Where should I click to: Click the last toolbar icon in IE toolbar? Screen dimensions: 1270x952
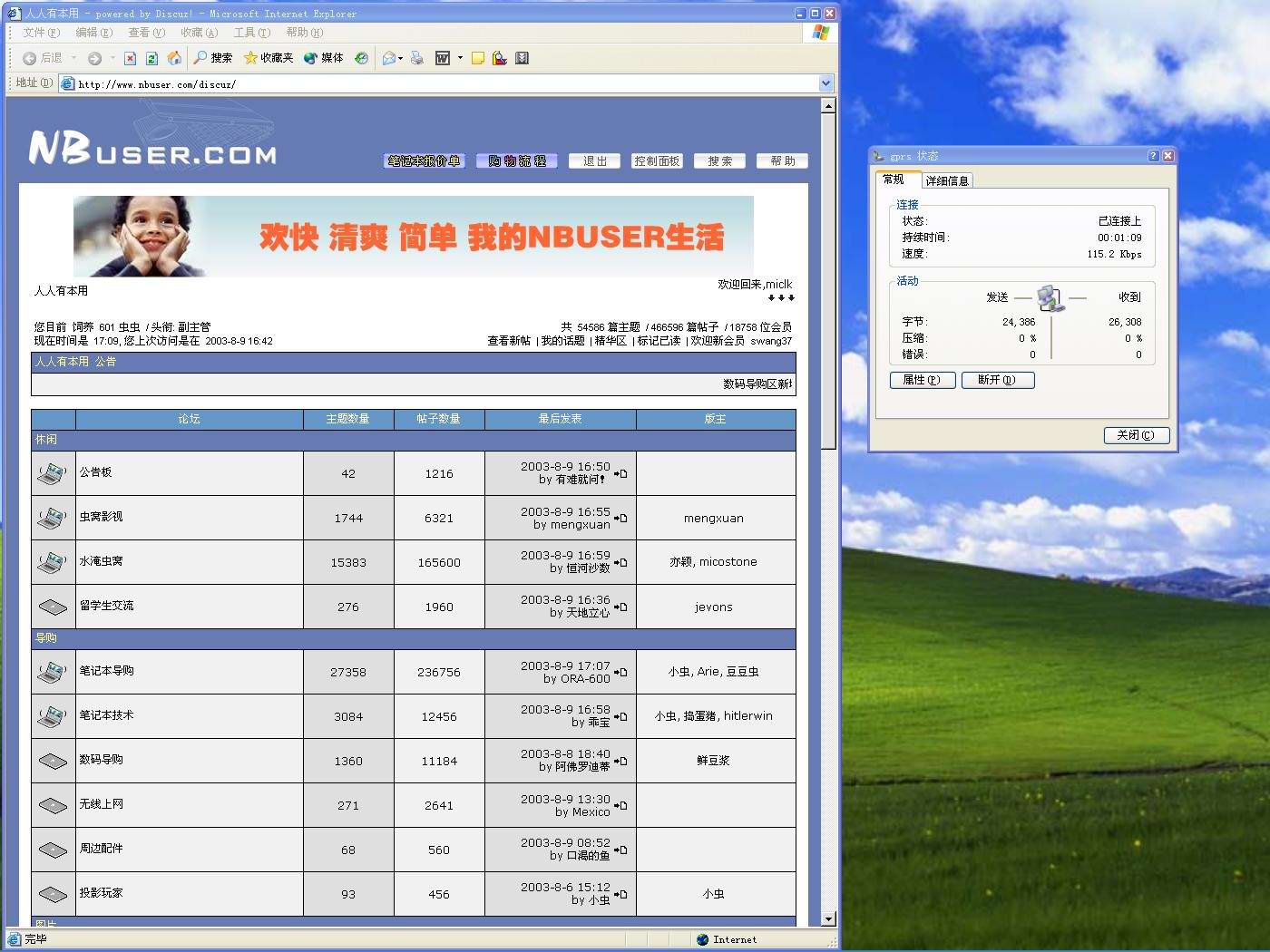pyautogui.click(x=522, y=58)
